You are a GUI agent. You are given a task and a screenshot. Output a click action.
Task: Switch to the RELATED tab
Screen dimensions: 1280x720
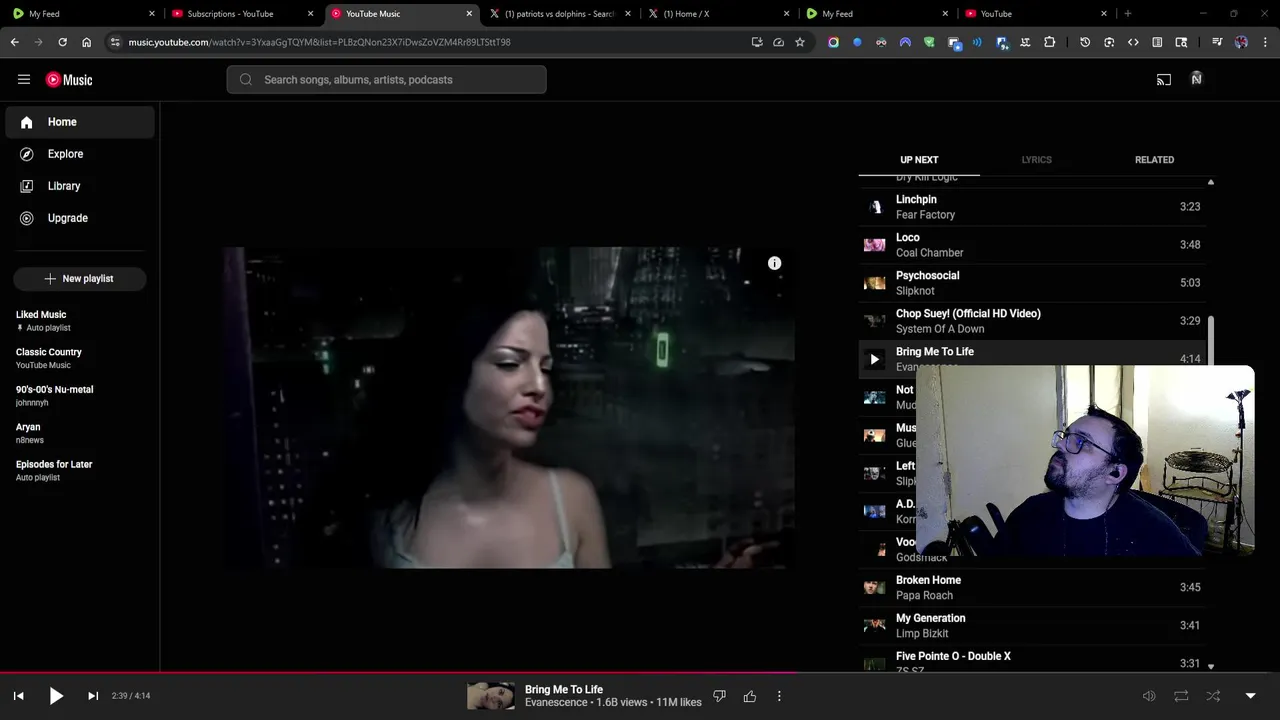pos(1154,160)
